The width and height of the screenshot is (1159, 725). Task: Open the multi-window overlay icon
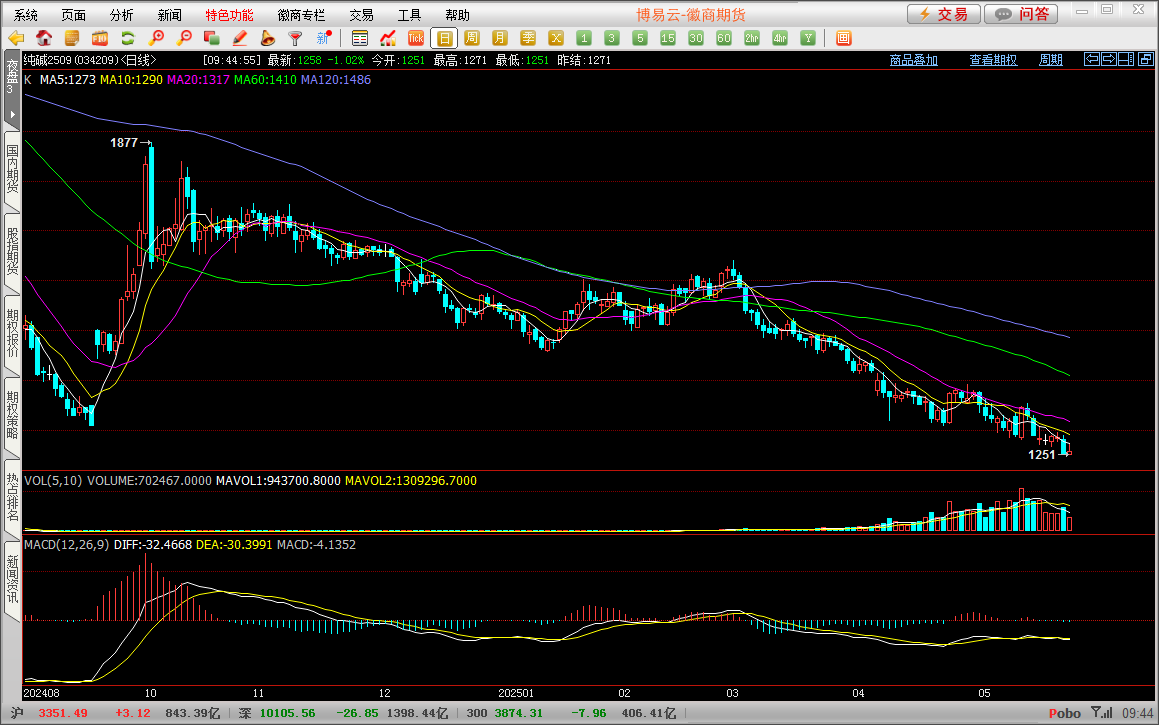[211, 38]
